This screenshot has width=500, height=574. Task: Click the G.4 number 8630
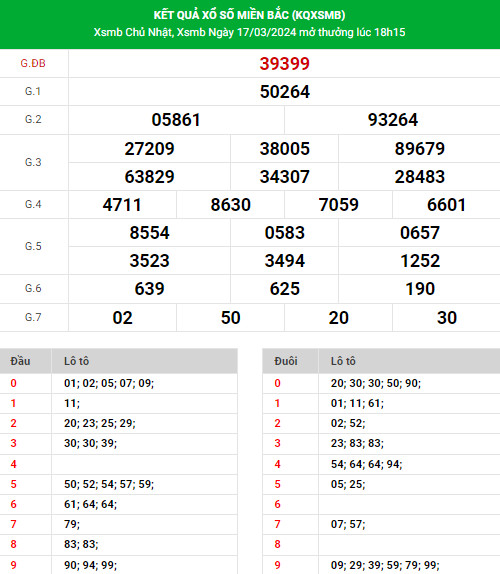pyautogui.click(x=231, y=205)
